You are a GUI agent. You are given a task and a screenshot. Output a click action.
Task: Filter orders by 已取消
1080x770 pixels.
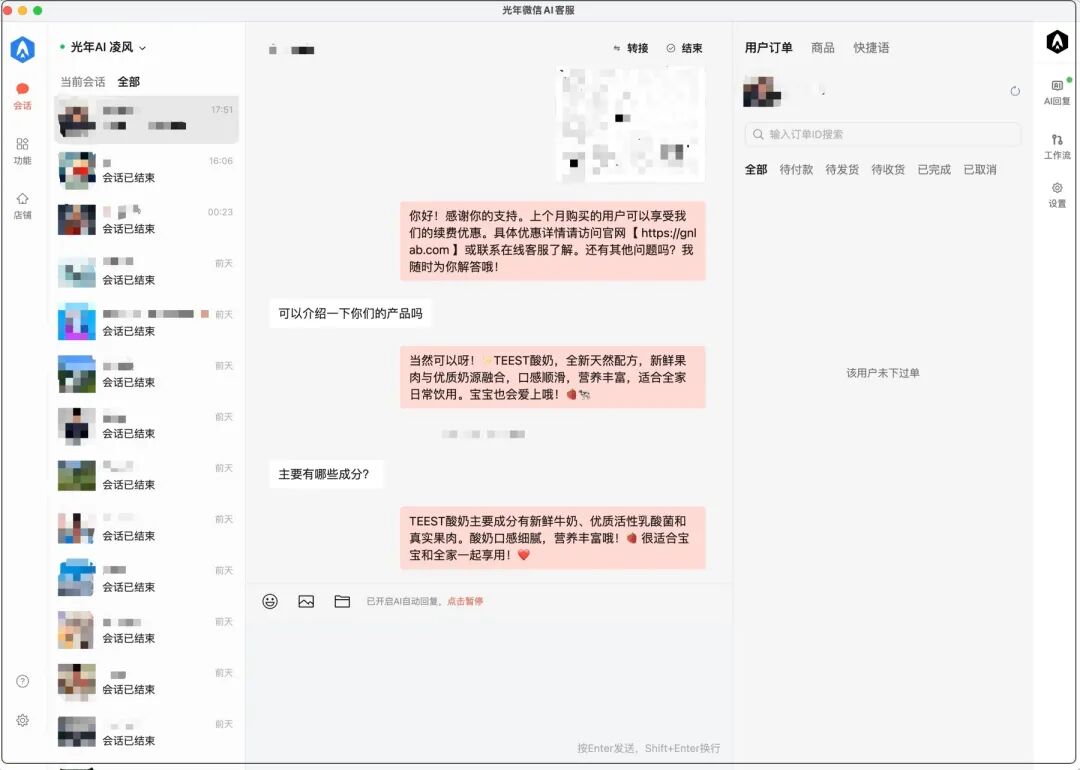[979, 169]
